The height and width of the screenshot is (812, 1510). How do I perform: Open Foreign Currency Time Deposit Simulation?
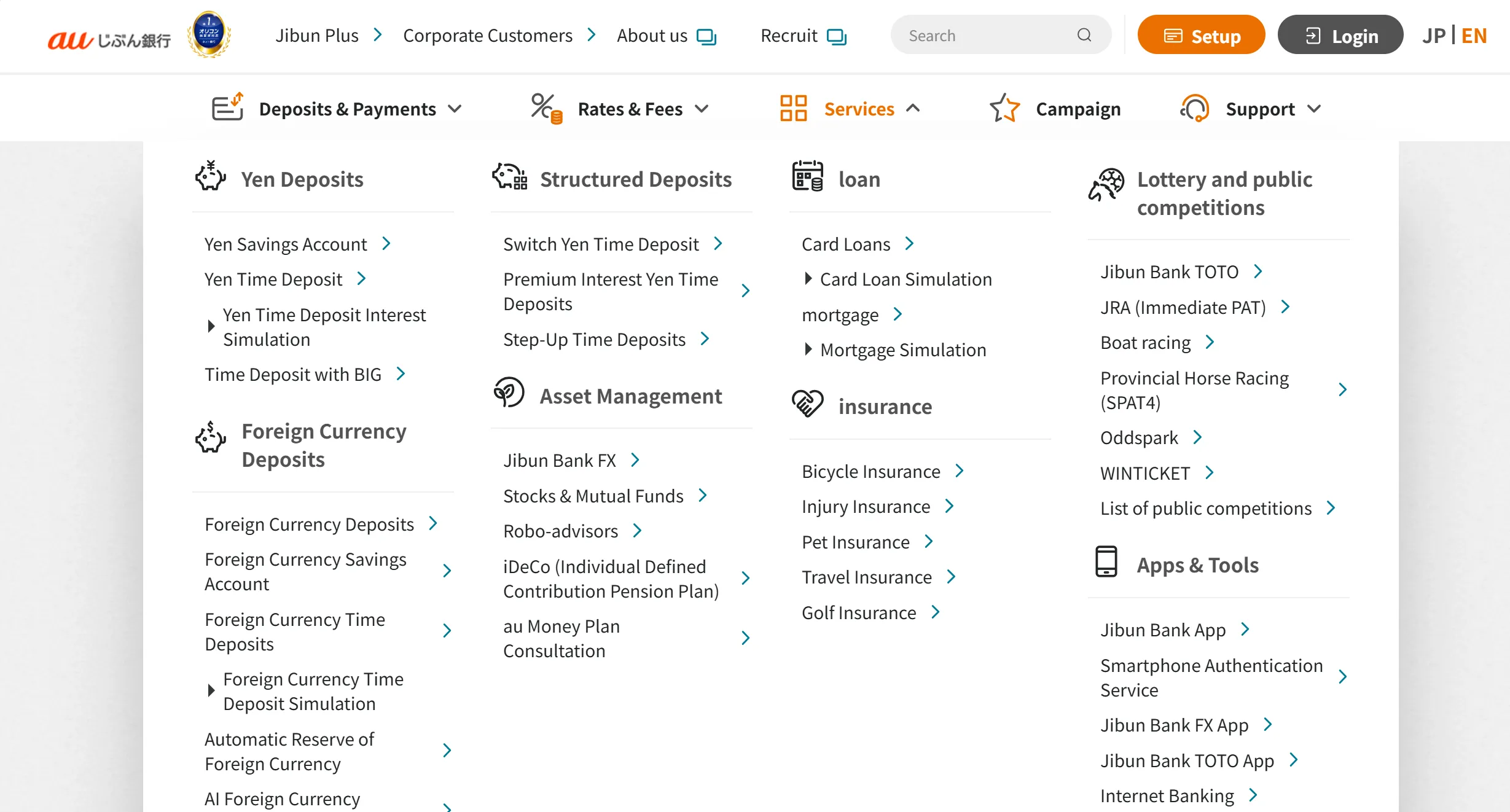click(x=313, y=692)
